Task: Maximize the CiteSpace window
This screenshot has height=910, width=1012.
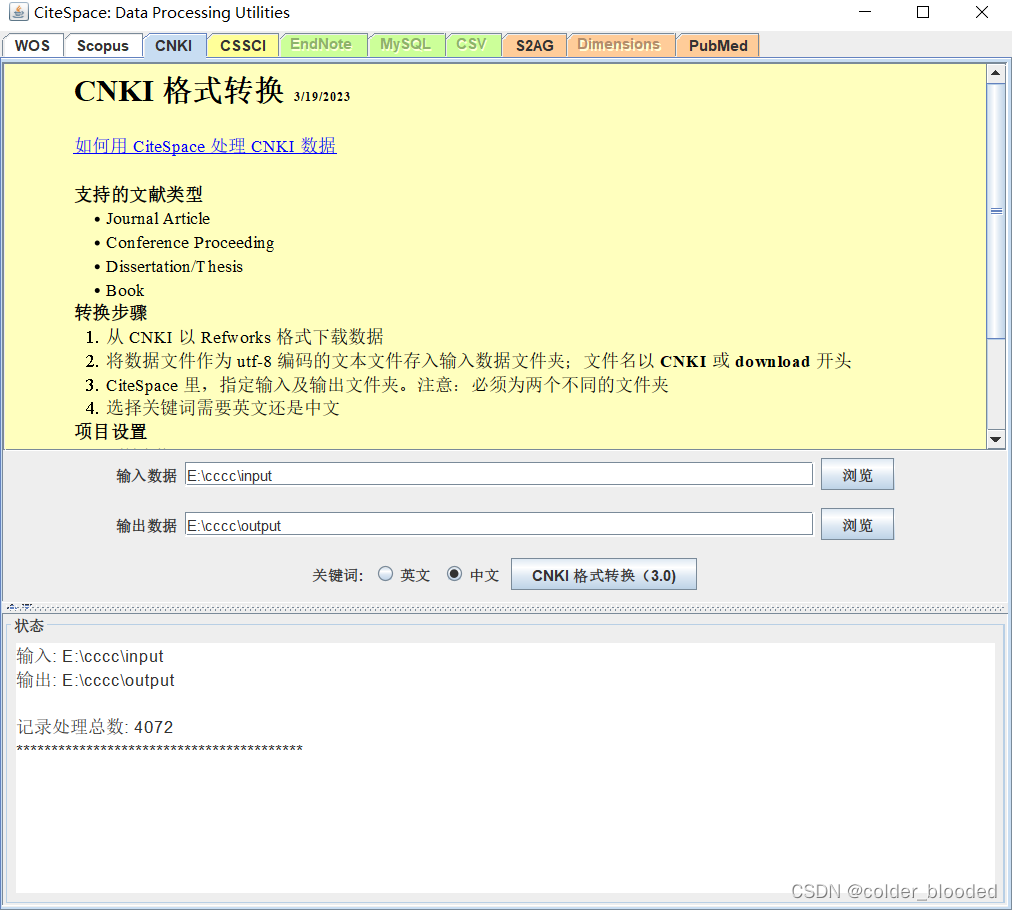Action: pyautogui.click(x=923, y=12)
